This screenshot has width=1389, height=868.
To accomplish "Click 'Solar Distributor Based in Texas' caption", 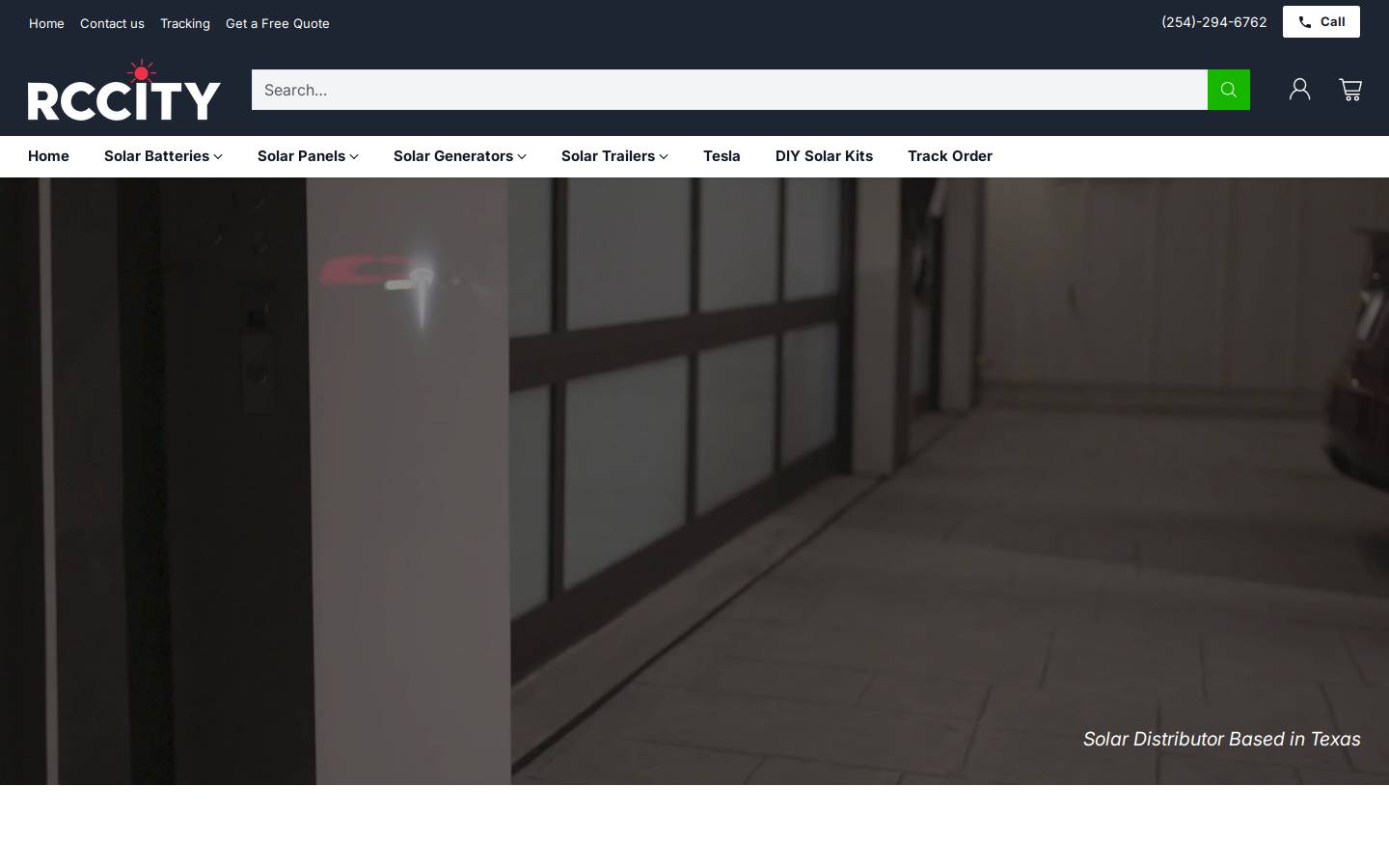I will [1221, 739].
